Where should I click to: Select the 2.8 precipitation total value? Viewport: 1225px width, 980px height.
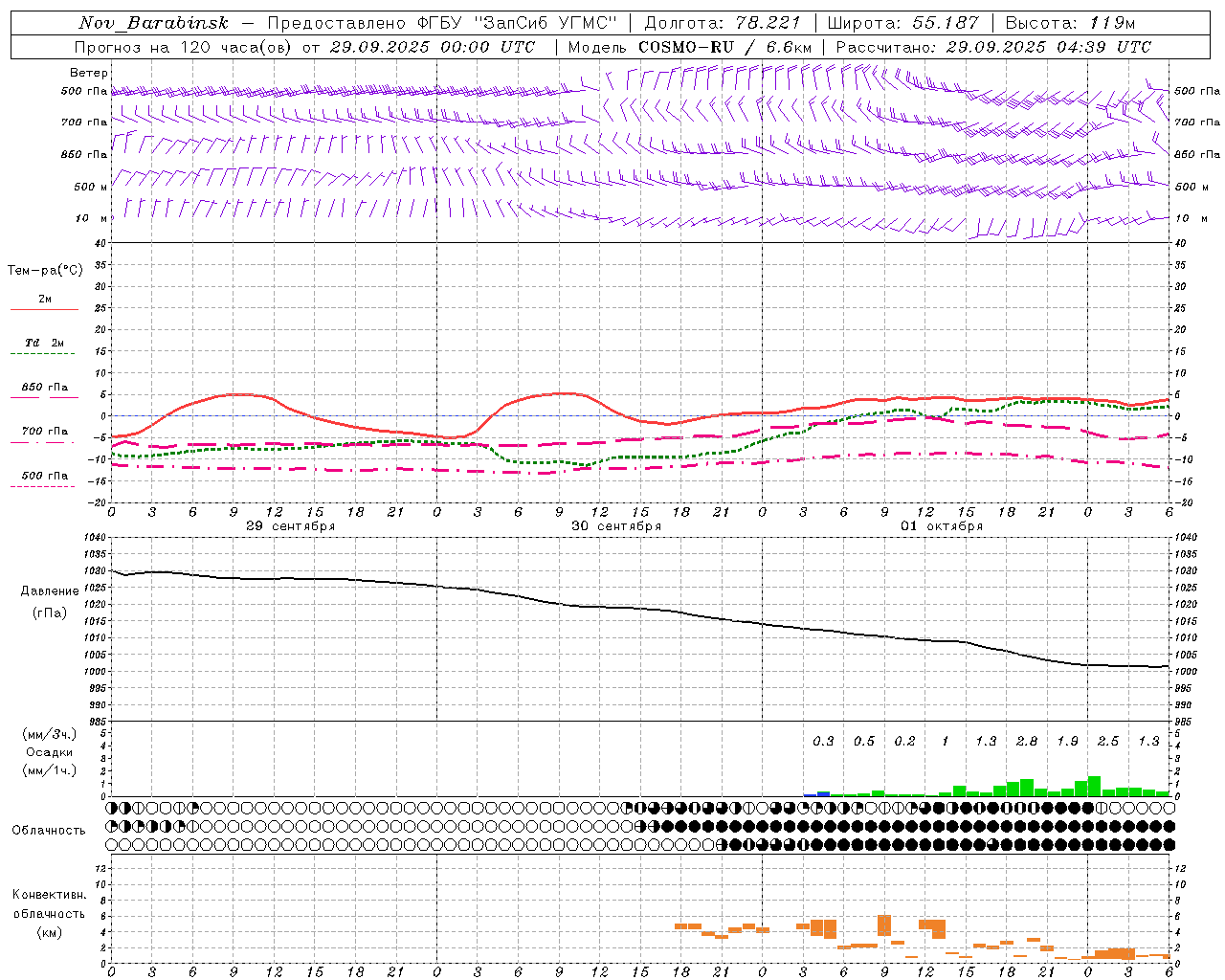coord(1027,741)
